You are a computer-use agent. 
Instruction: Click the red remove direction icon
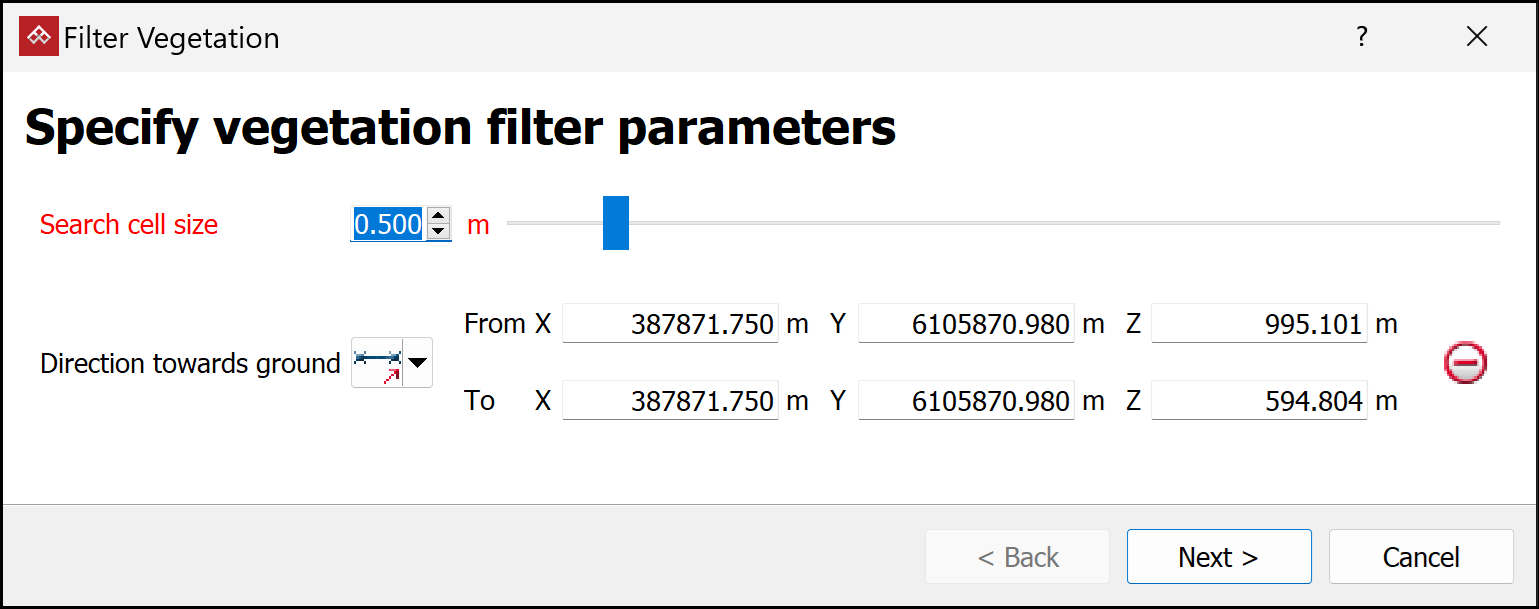pos(1465,363)
